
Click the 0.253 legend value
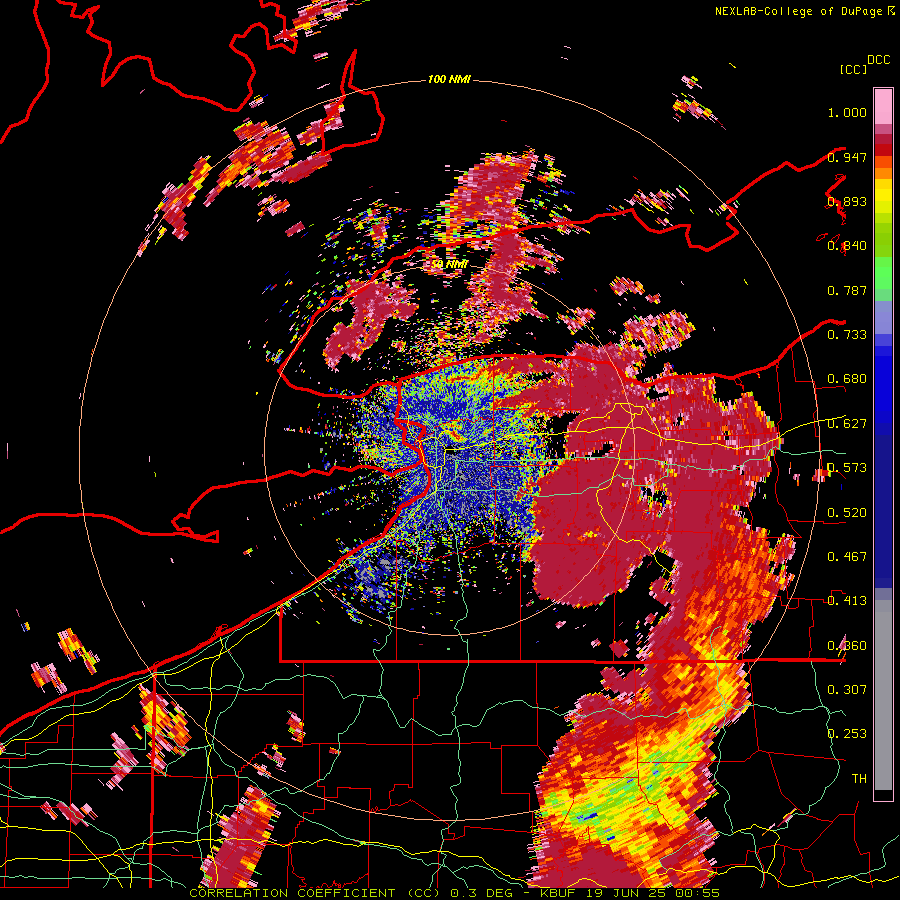(x=847, y=734)
